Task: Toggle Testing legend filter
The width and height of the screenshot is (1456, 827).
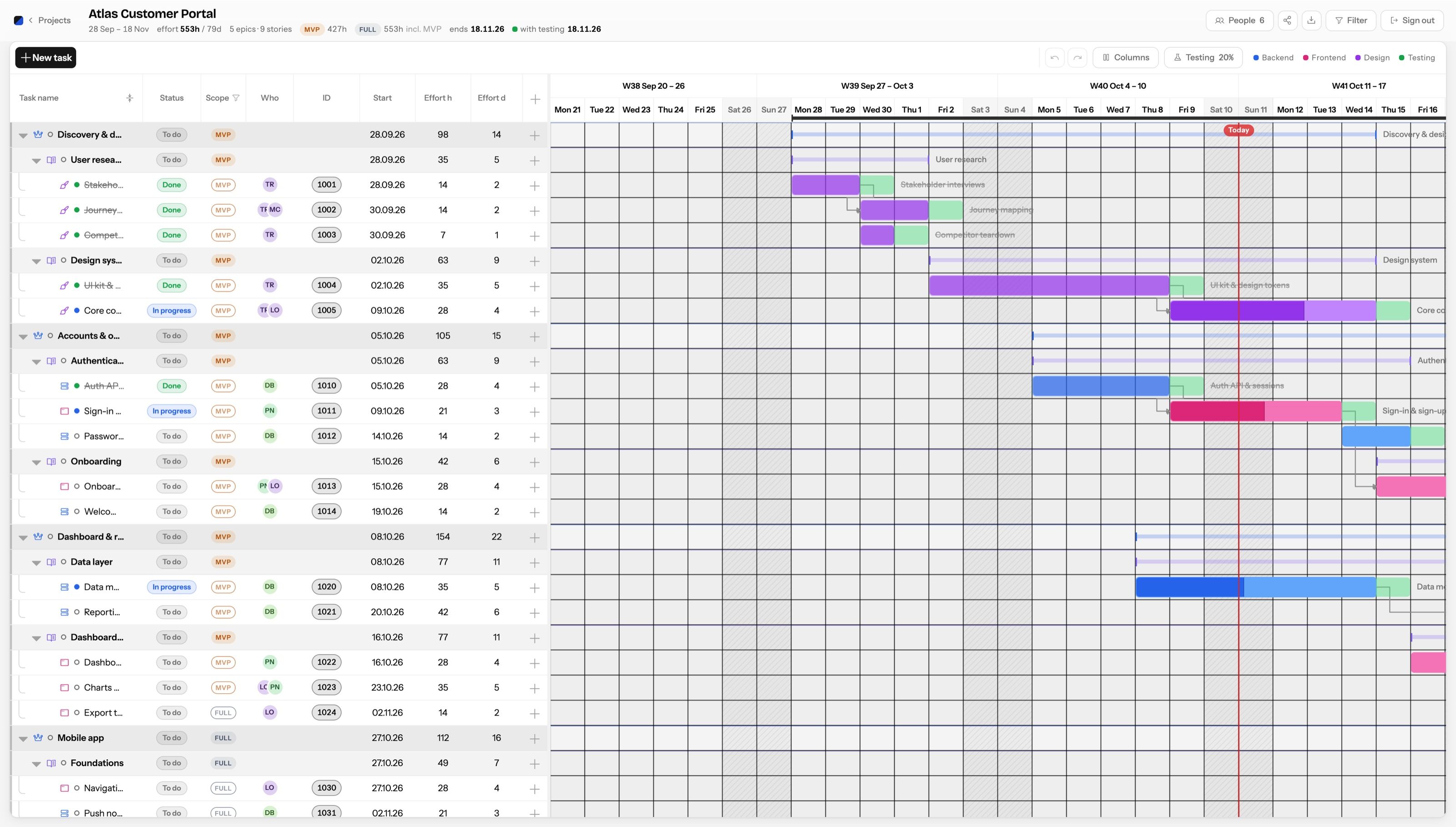Action: 1417,57
